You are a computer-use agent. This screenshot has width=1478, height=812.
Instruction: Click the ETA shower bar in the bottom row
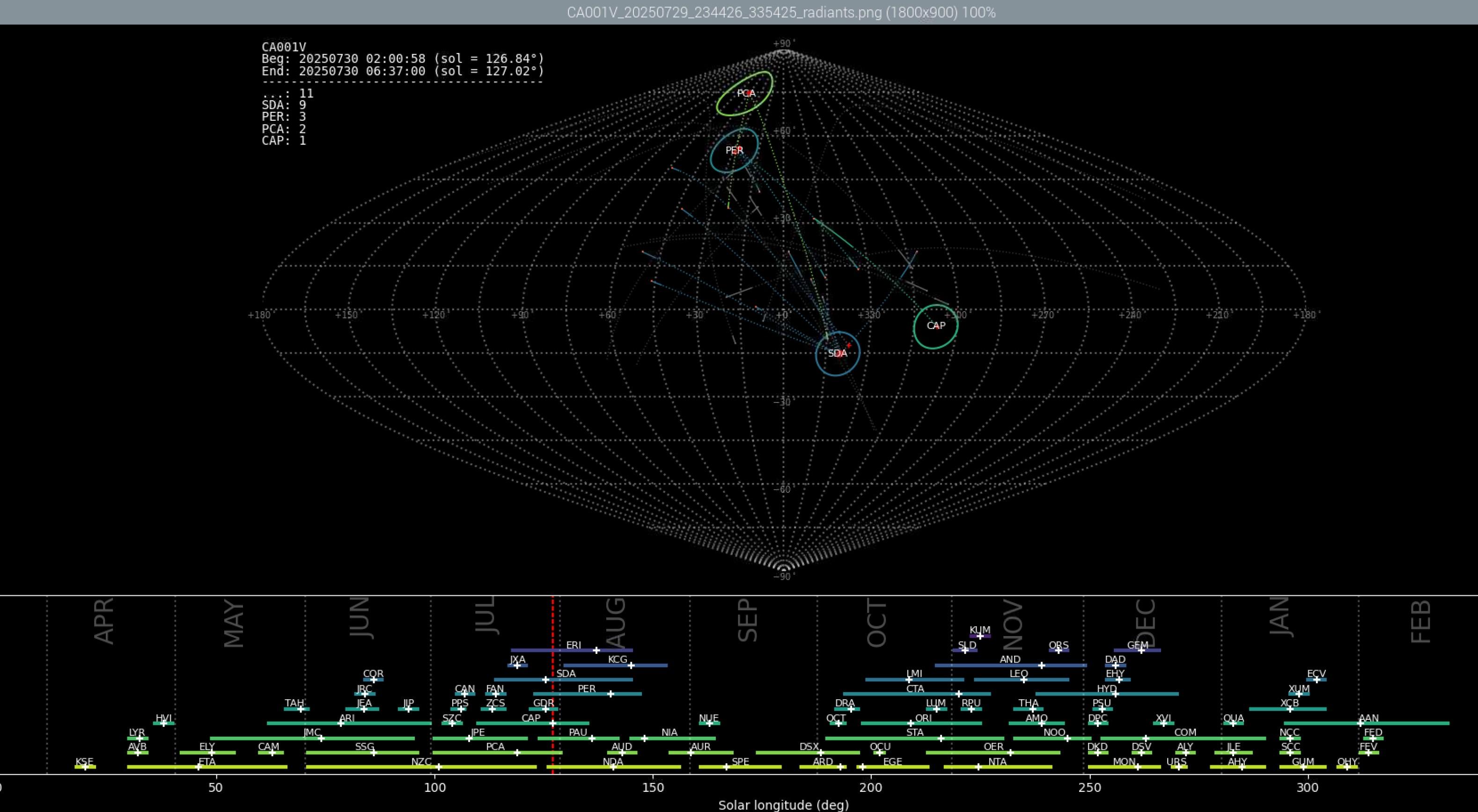pyautogui.click(x=241, y=767)
